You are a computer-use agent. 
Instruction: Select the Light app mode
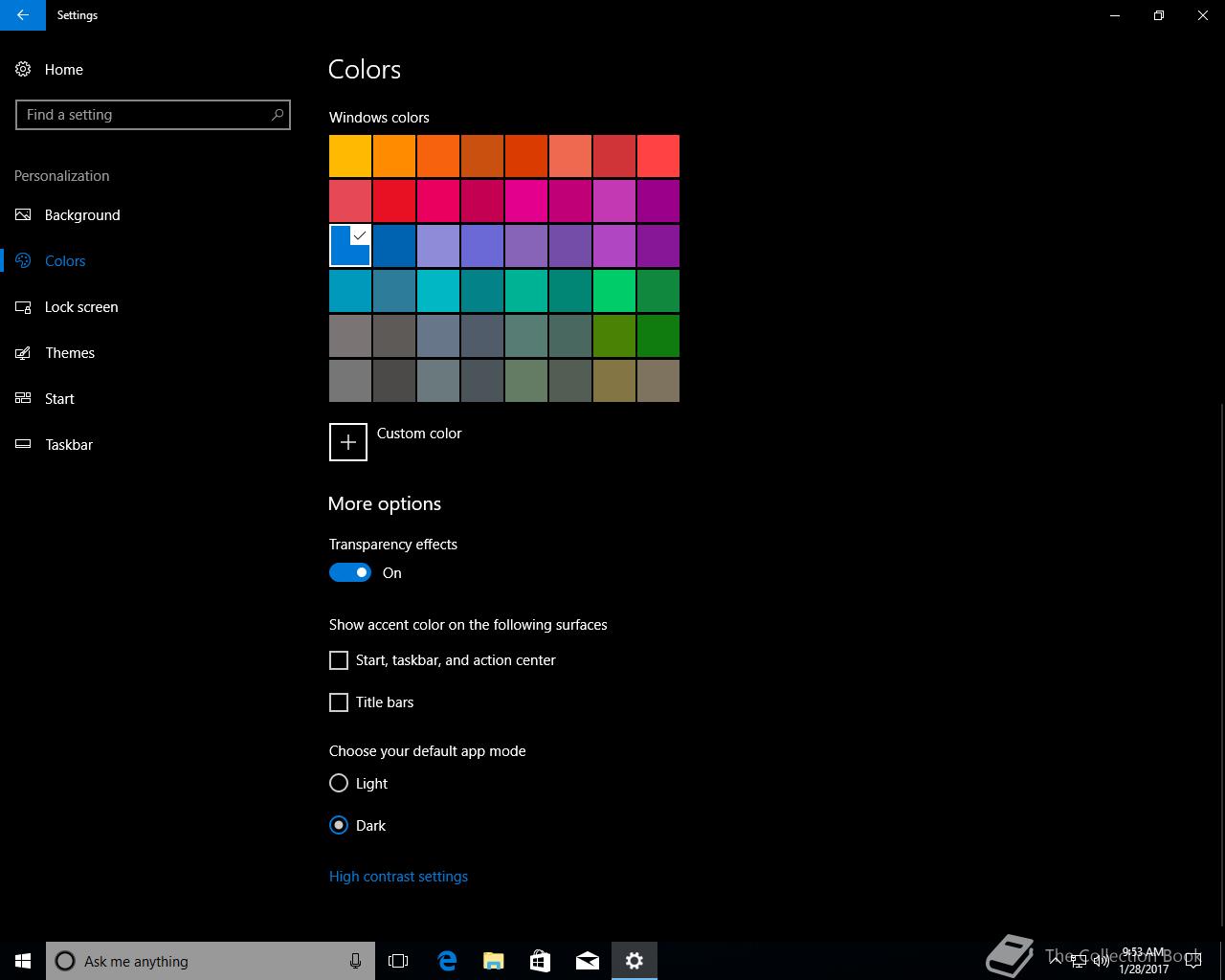(x=339, y=783)
